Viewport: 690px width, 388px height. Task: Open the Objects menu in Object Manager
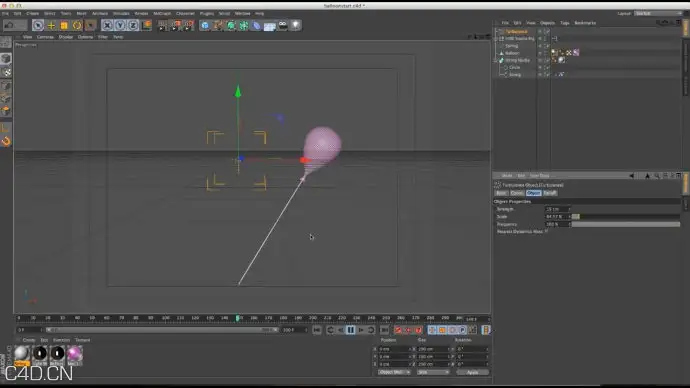click(x=547, y=23)
